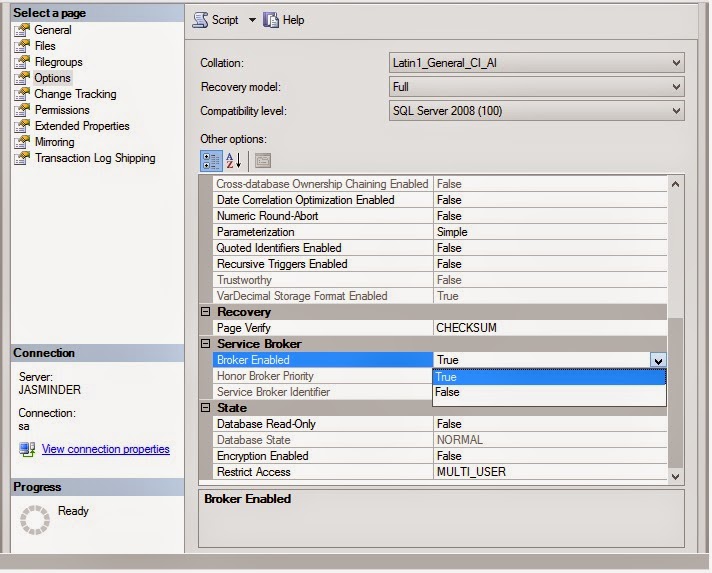Select the Honor Broker Priority row

coord(323,376)
